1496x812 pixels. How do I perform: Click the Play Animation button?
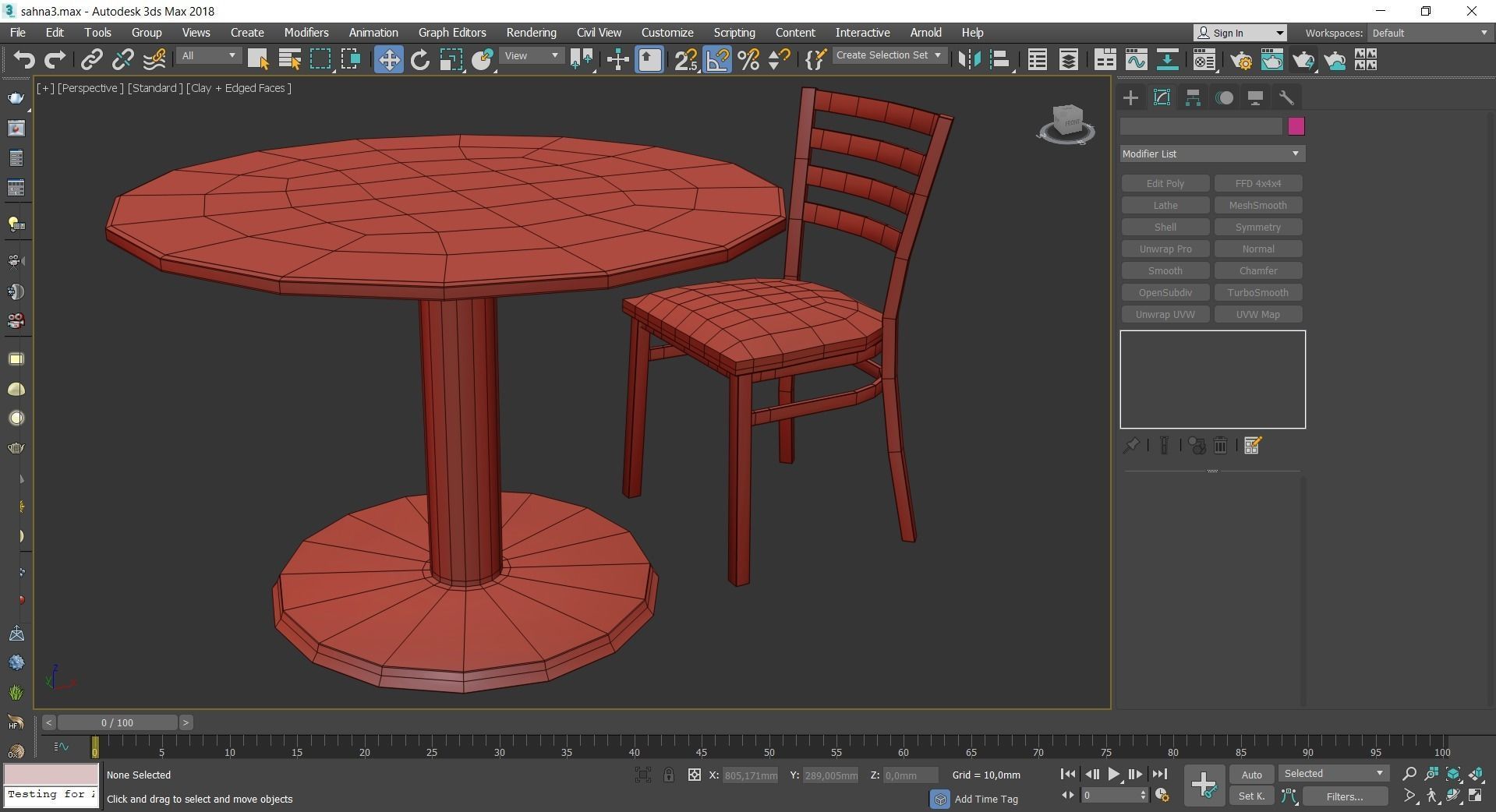click(1113, 774)
